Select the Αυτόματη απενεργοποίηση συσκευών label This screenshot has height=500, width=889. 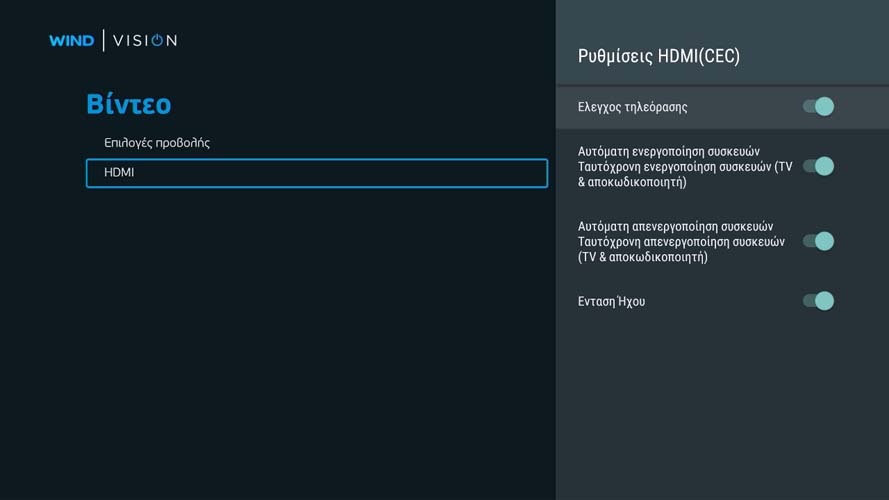coord(675,226)
